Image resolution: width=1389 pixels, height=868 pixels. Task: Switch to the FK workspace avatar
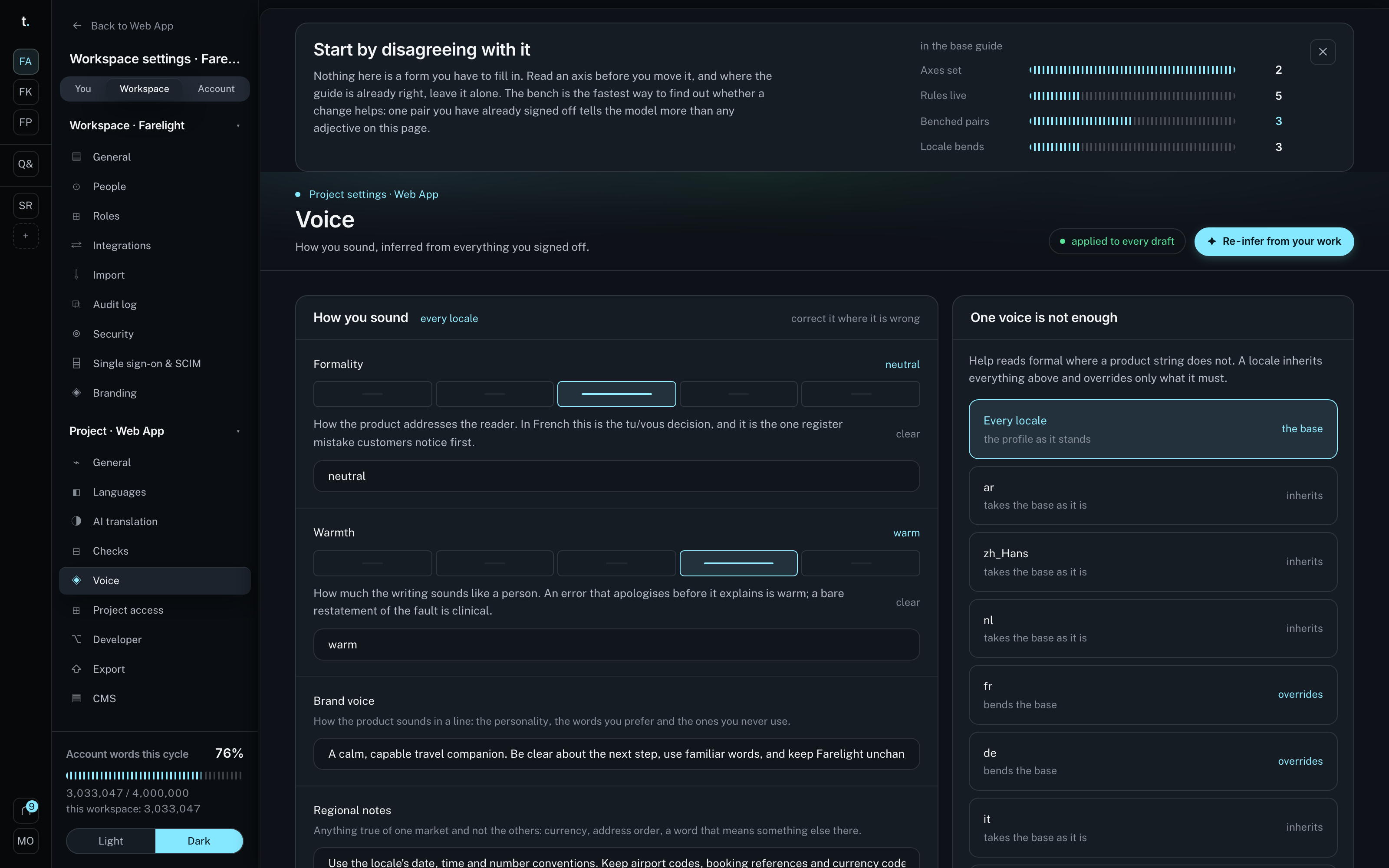click(x=25, y=92)
